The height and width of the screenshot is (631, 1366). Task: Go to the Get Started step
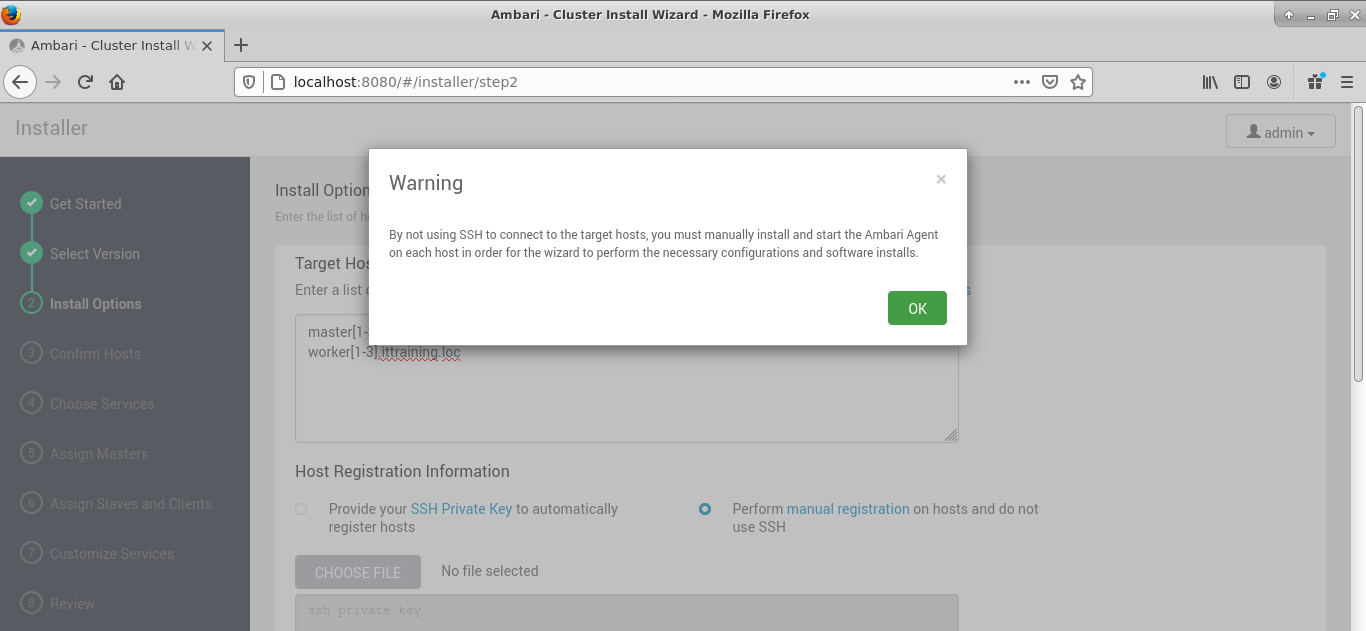(86, 204)
